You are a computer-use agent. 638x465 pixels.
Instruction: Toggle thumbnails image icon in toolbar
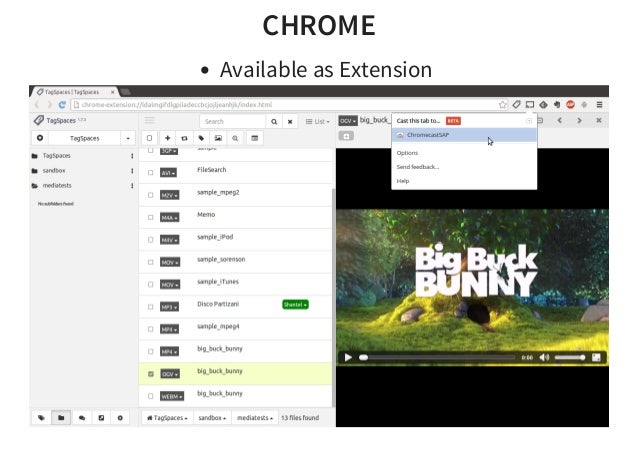point(218,138)
